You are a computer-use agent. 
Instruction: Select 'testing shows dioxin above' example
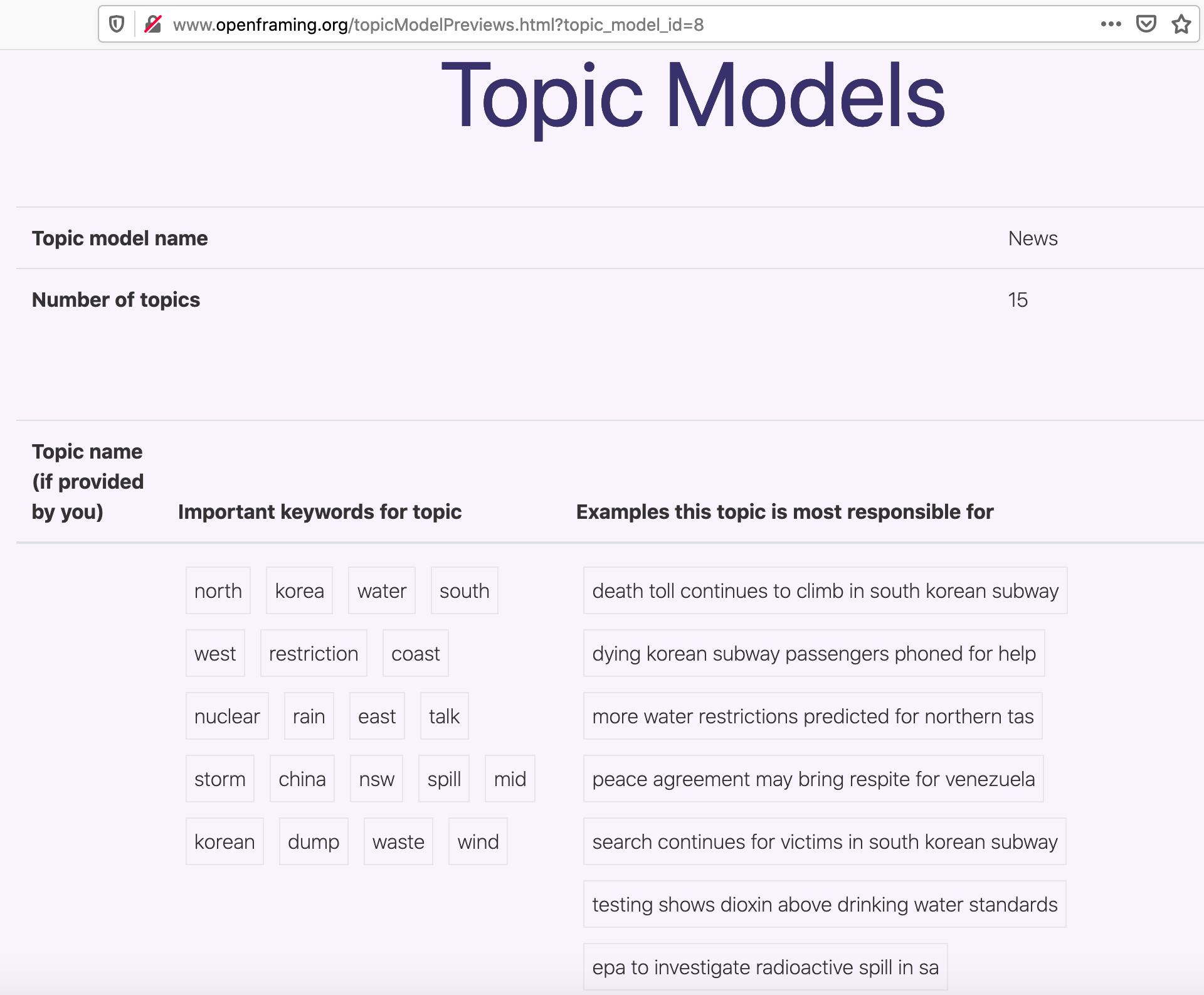tap(824, 905)
